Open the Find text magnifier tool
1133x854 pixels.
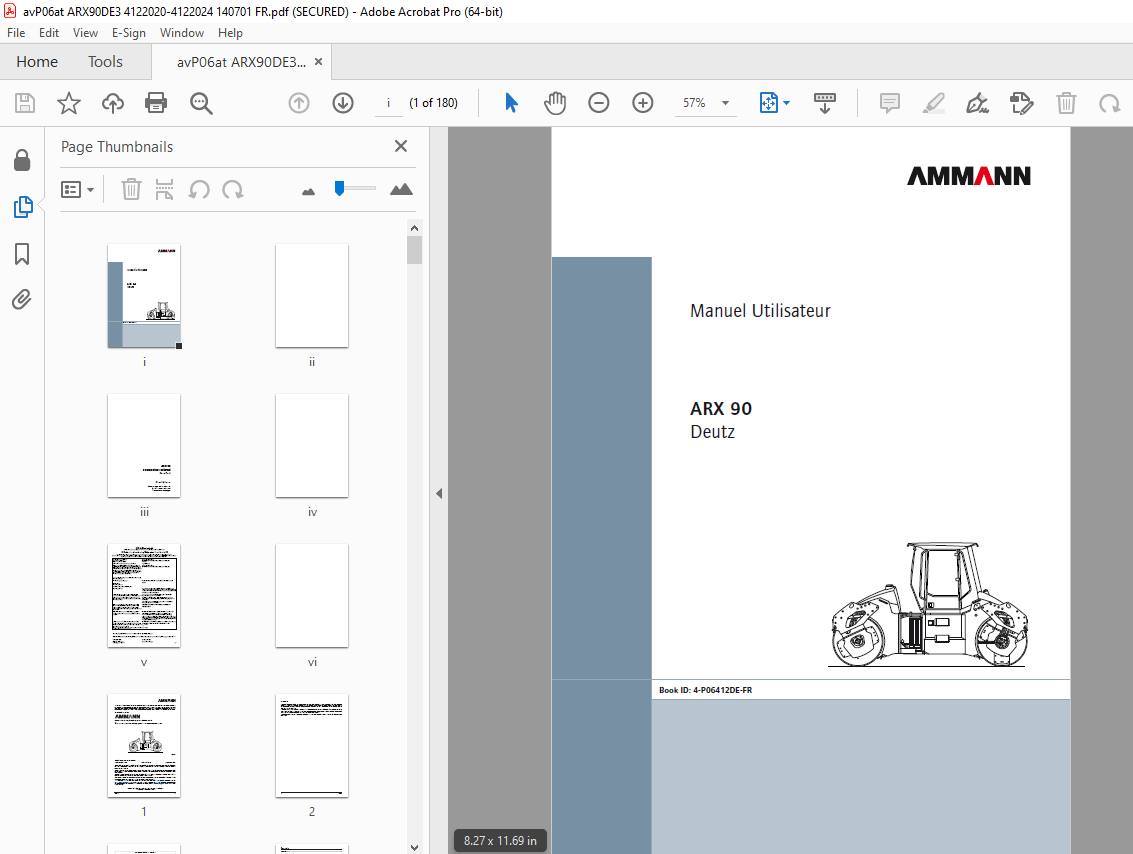tap(201, 103)
